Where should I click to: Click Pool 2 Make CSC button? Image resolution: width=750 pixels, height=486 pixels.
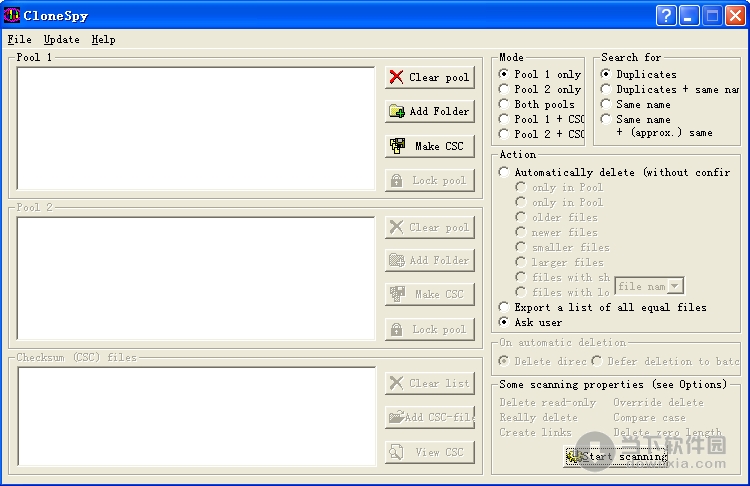(430, 294)
